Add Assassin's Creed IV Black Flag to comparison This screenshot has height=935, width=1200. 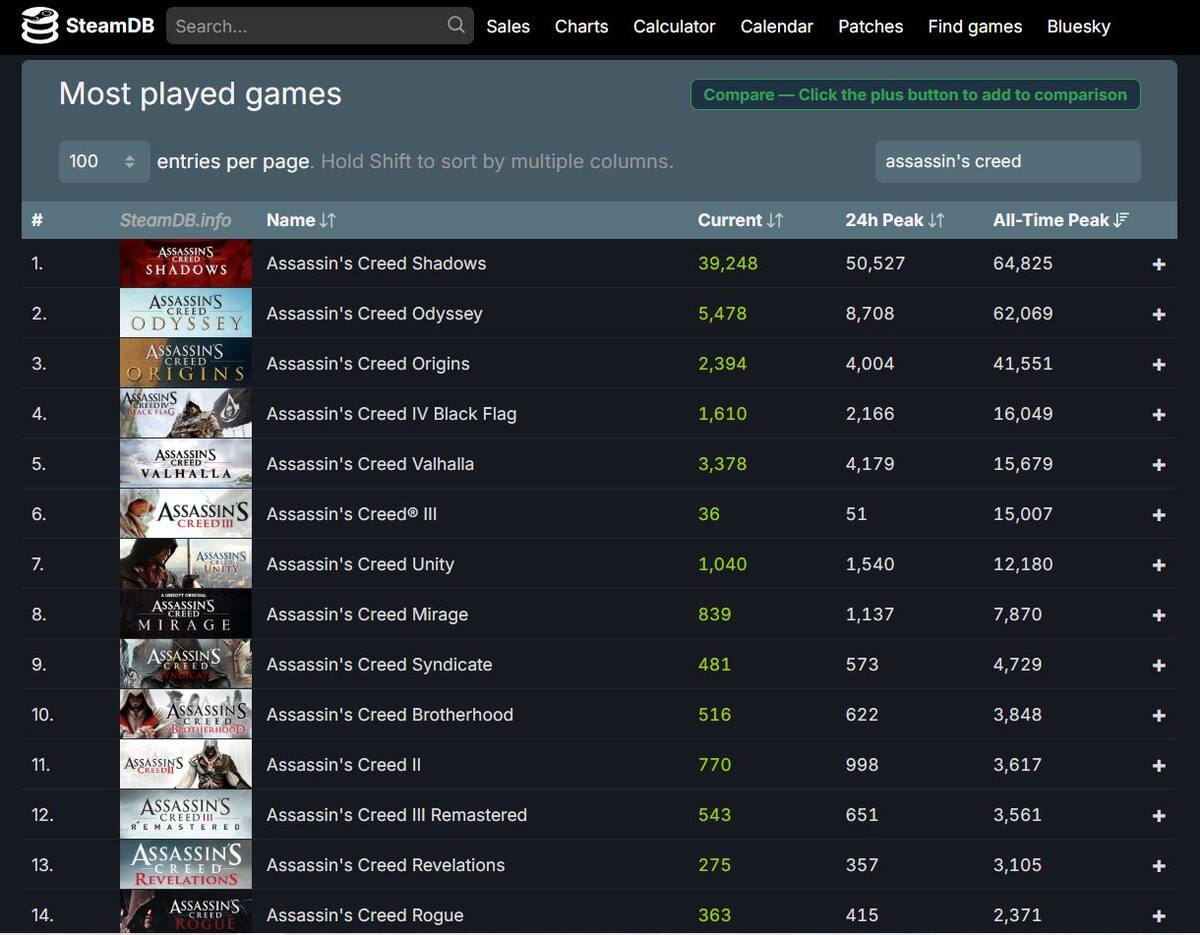tap(1159, 414)
